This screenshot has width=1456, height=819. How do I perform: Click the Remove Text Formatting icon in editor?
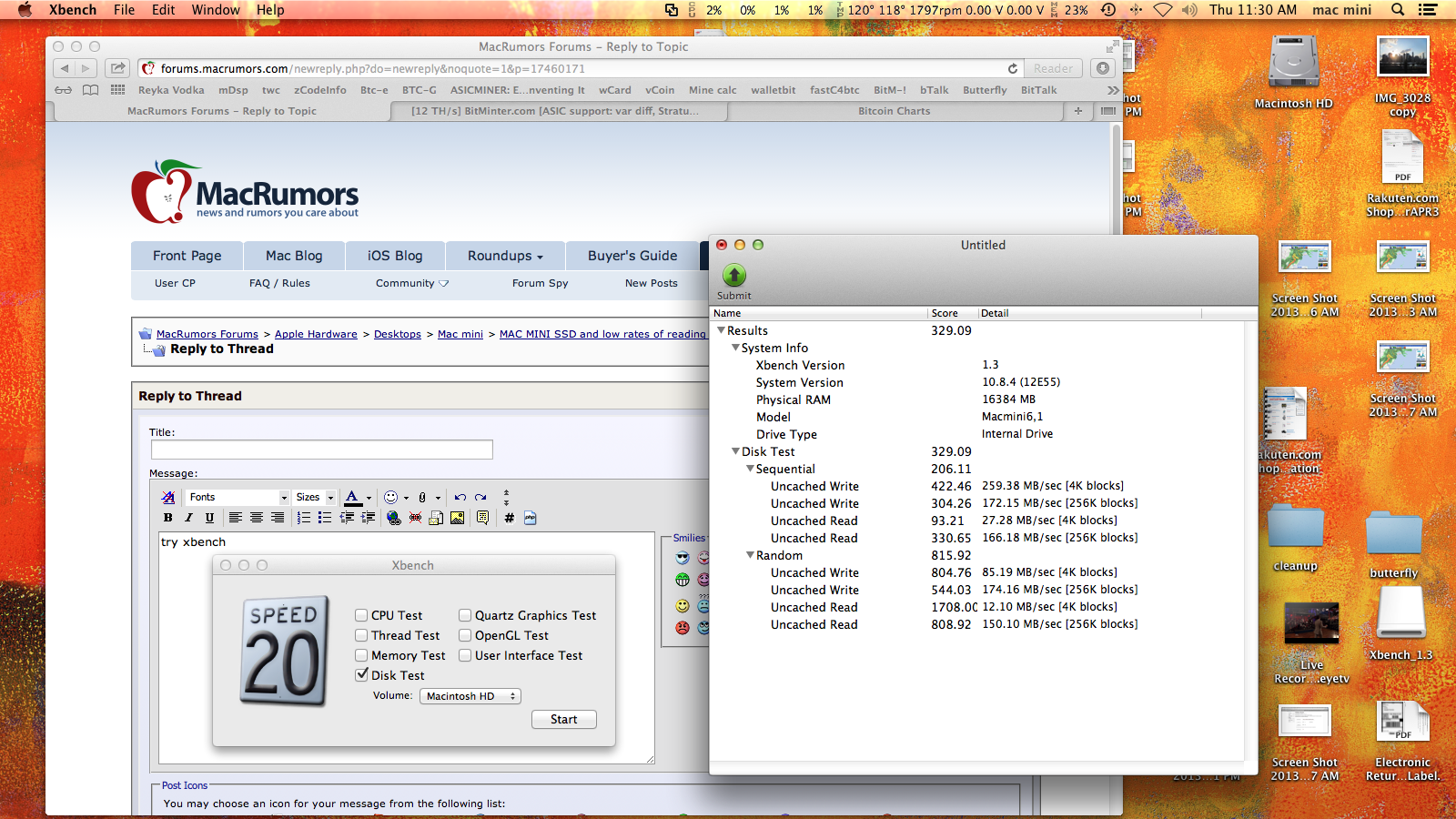click(167, 497)
